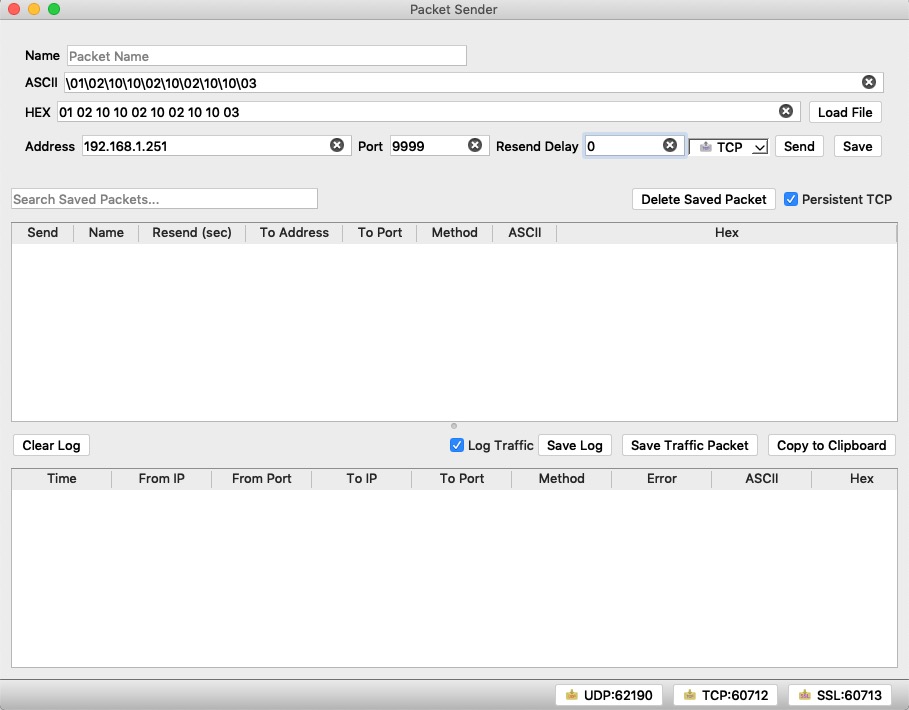Sort saved packets by Resend (sec) column

point(192,232)
